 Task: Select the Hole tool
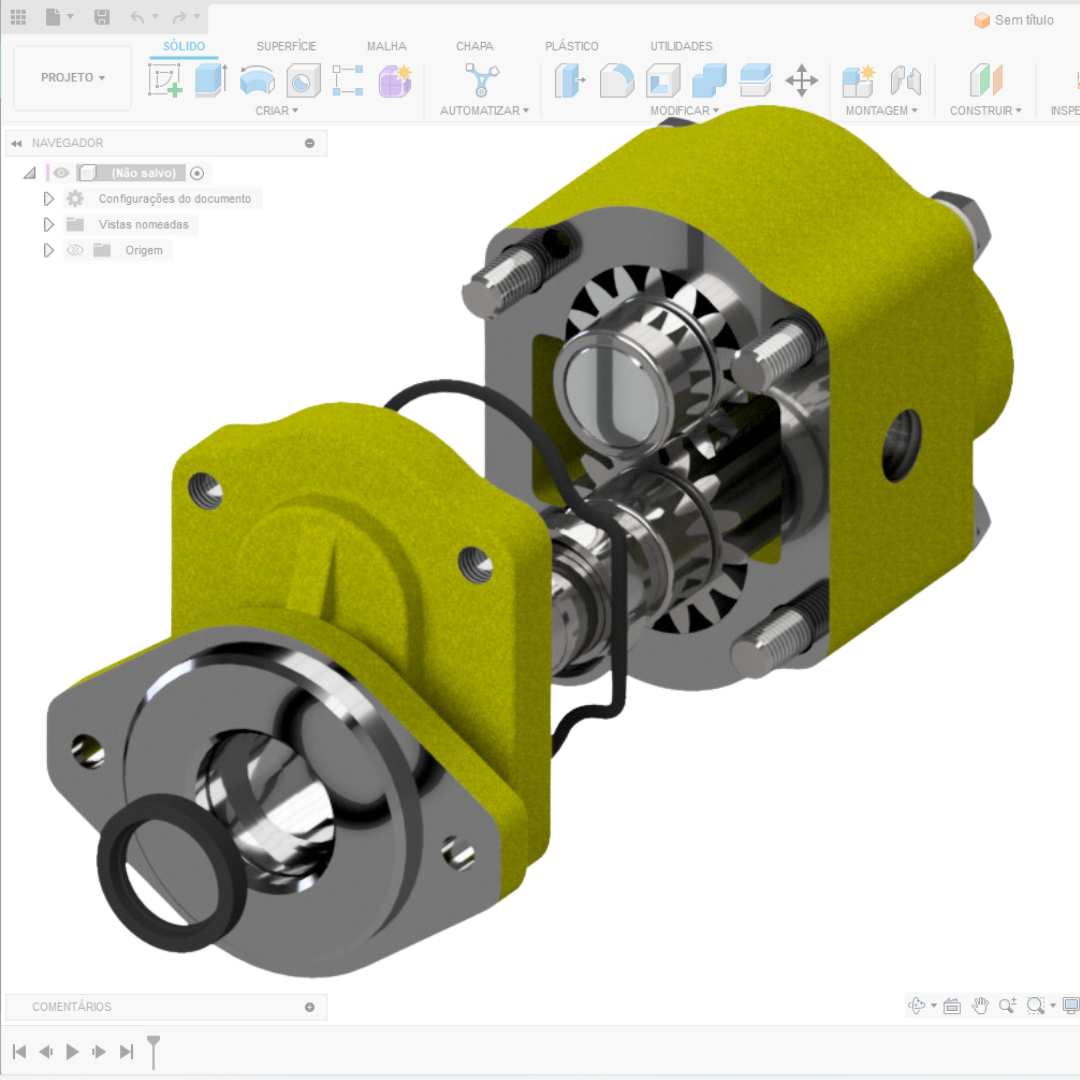click(303, 81)
